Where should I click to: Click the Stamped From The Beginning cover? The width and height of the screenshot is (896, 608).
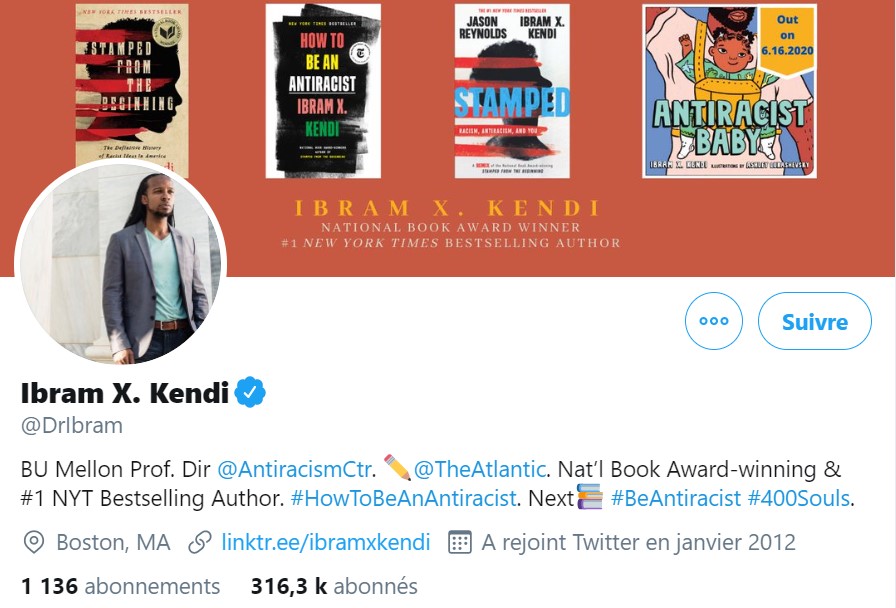pyautogui.click(x=132, y=86)
